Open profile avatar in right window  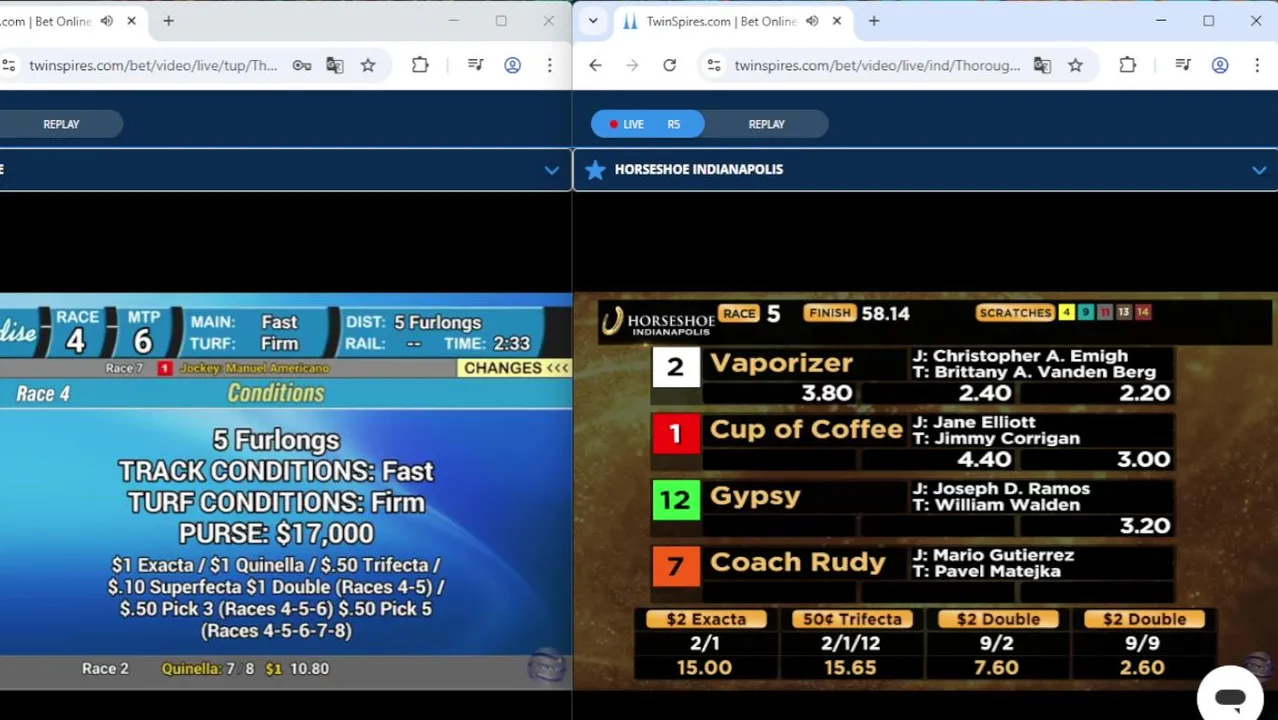1220,65
